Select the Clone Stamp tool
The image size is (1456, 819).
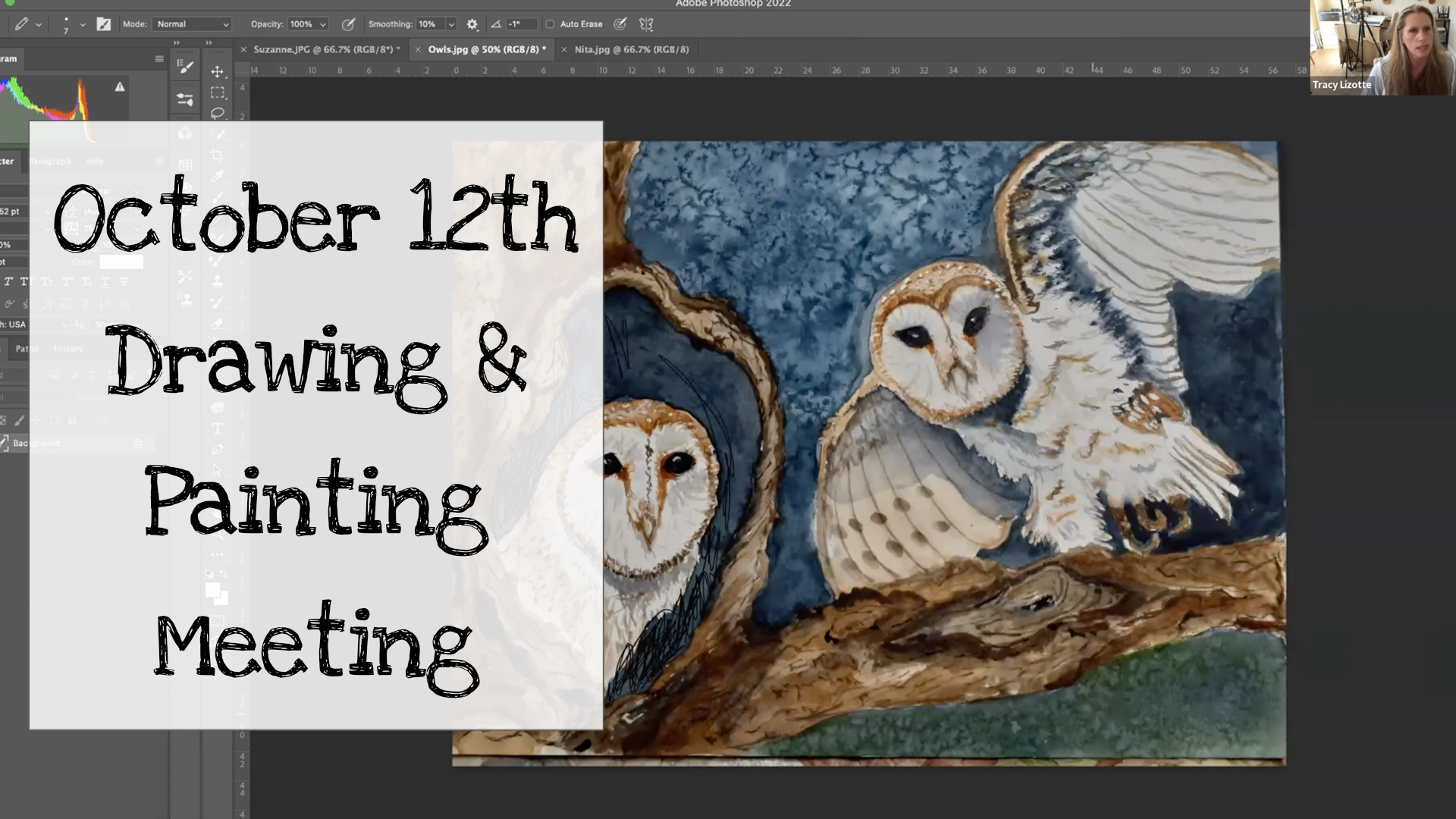218,281
